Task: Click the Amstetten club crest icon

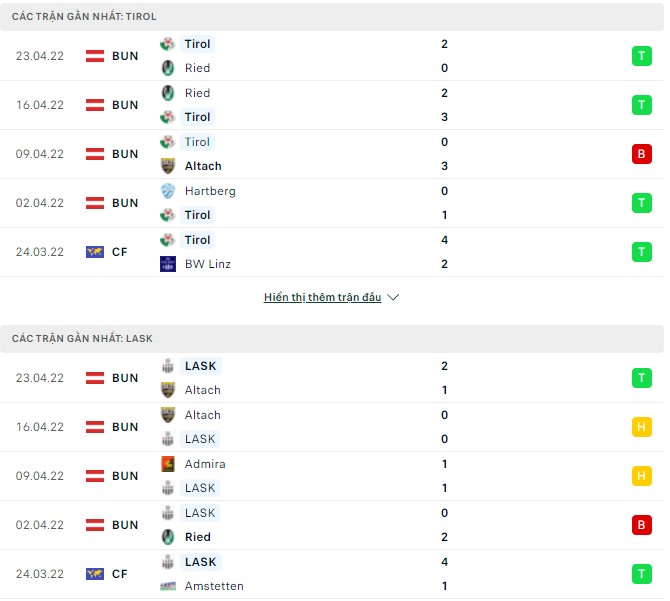Action: (x=167, y=586)
